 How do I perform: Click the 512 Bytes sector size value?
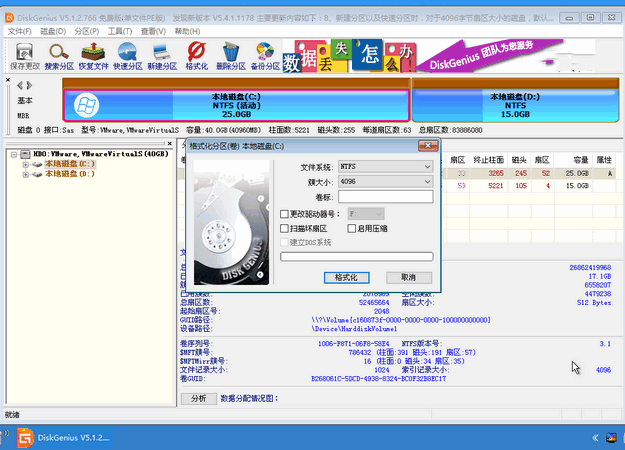(x=594, y=303)
